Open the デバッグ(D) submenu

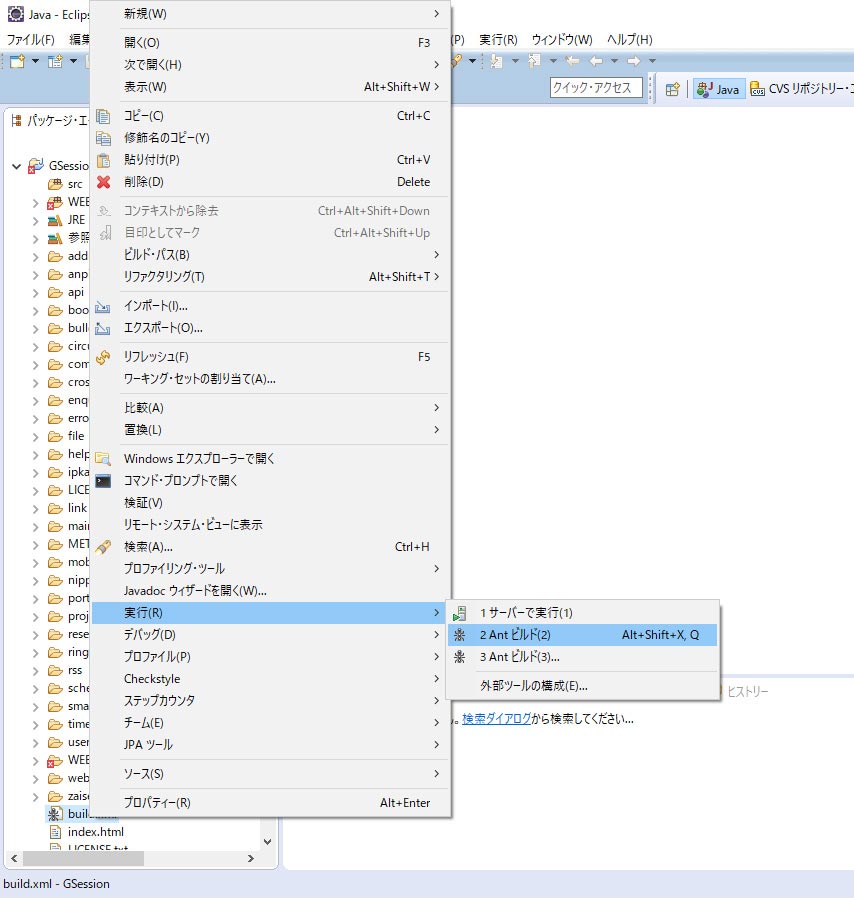[x=271, y=635]
